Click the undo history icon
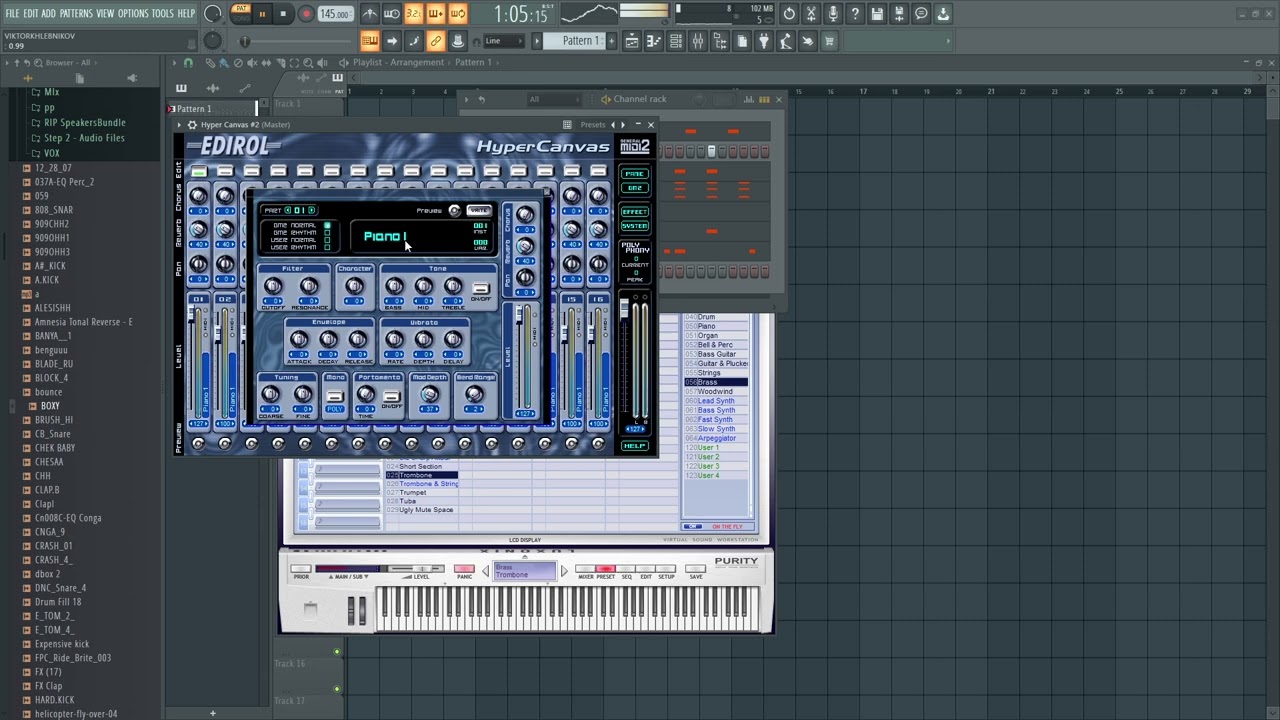Screen dimensions: 1280x720 [x=789, y=14]
